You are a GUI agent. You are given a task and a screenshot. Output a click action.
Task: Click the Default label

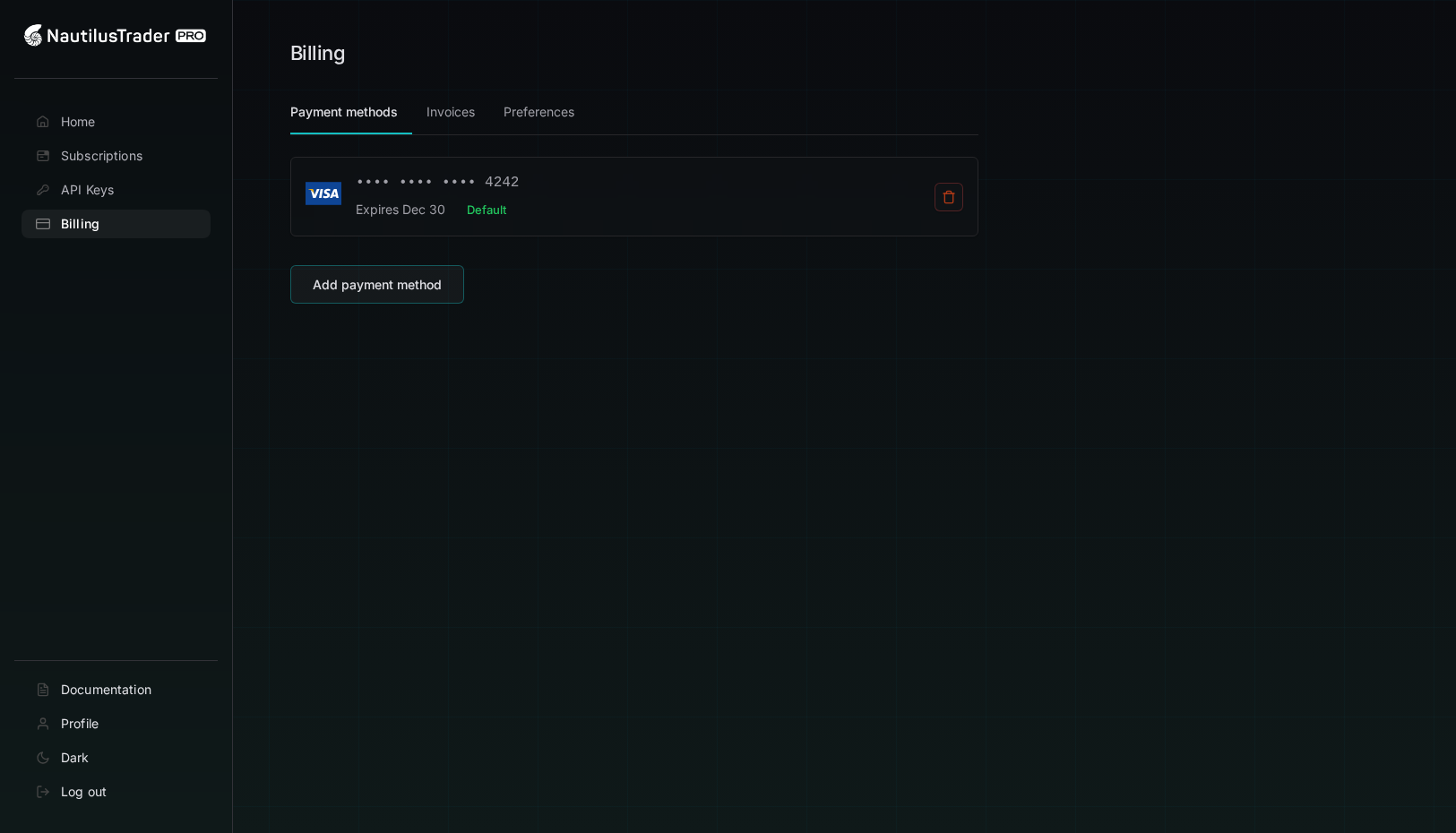click(487, 210)
